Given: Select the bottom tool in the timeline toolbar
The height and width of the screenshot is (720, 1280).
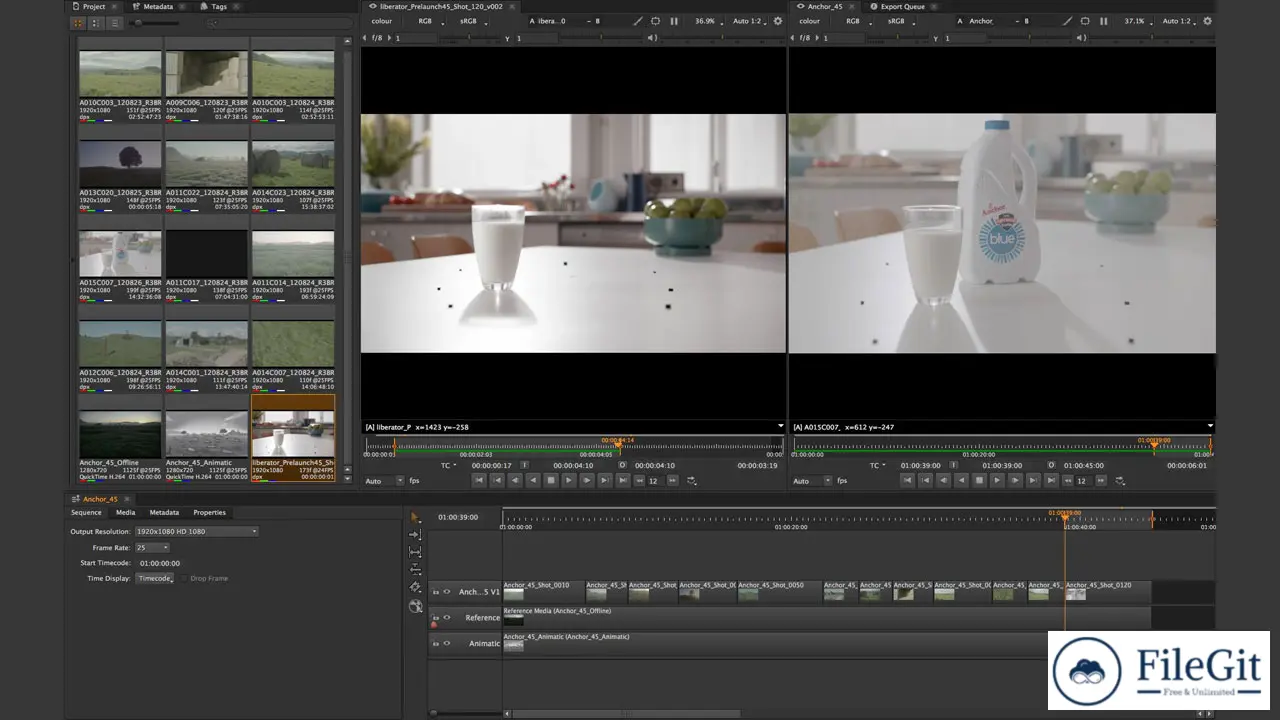Looking at the screenshot, I should tap(416, 606).
